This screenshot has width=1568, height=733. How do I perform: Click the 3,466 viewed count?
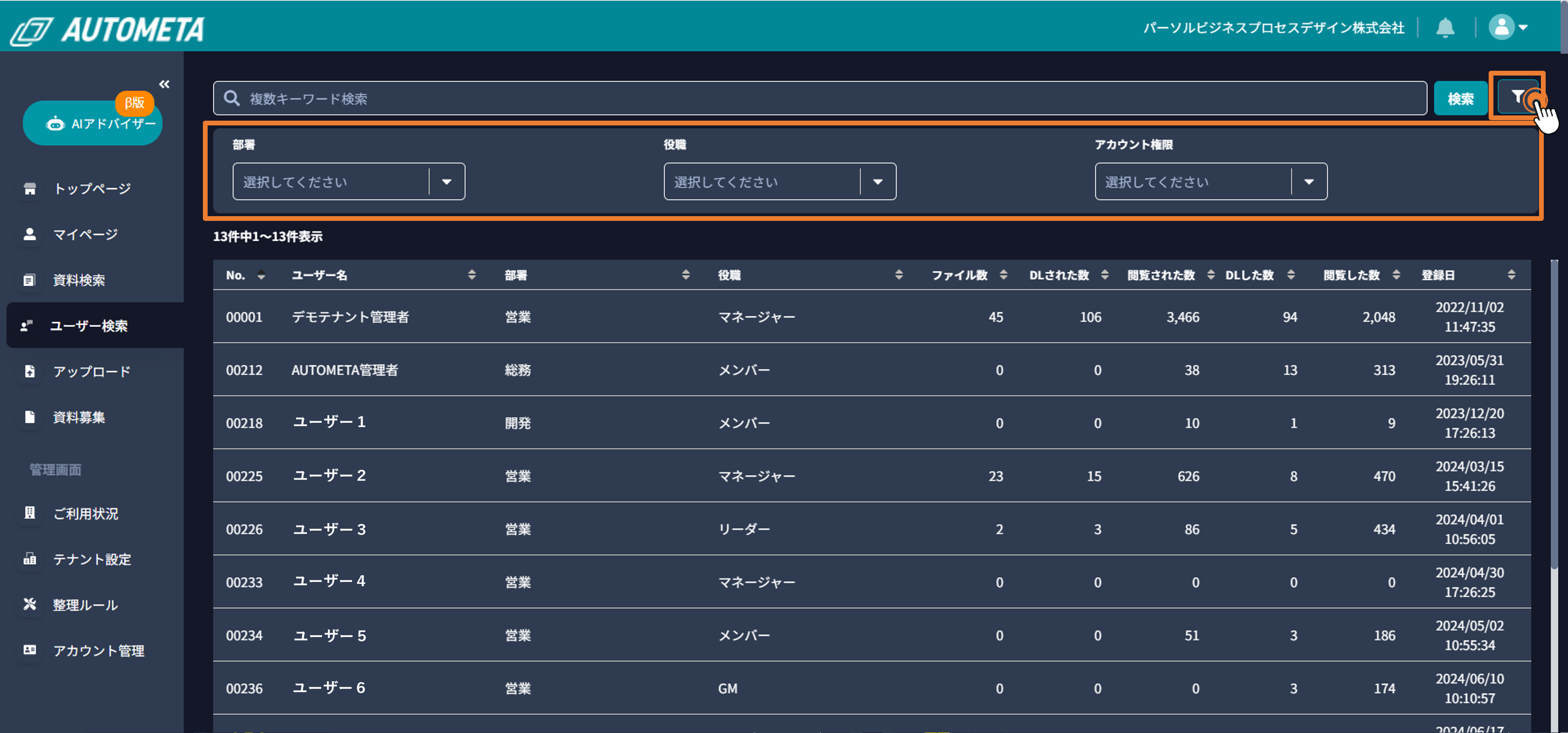click(x=1183, y=317)
